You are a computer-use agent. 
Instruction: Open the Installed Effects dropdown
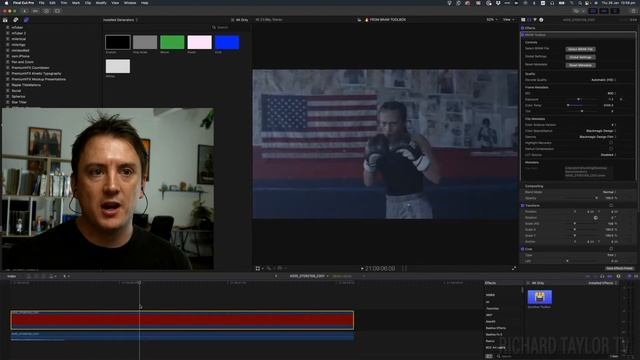coord(602,283)
